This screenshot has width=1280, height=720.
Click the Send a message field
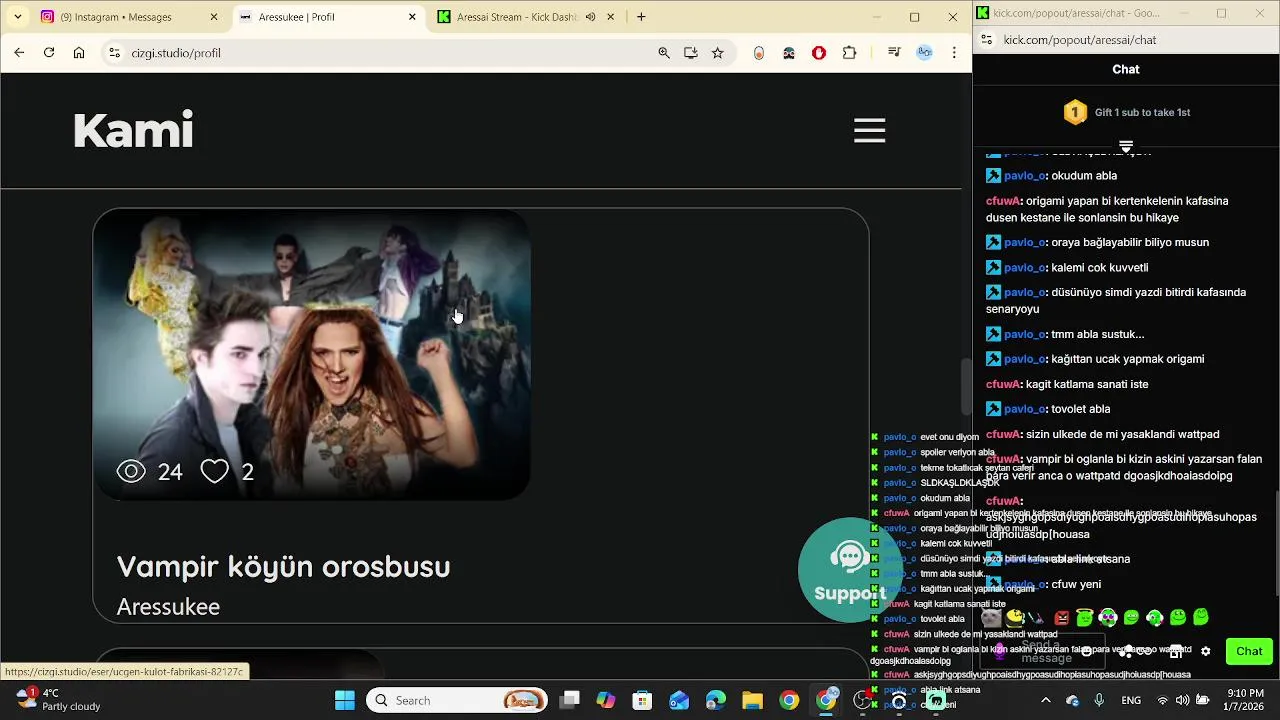1042,651
